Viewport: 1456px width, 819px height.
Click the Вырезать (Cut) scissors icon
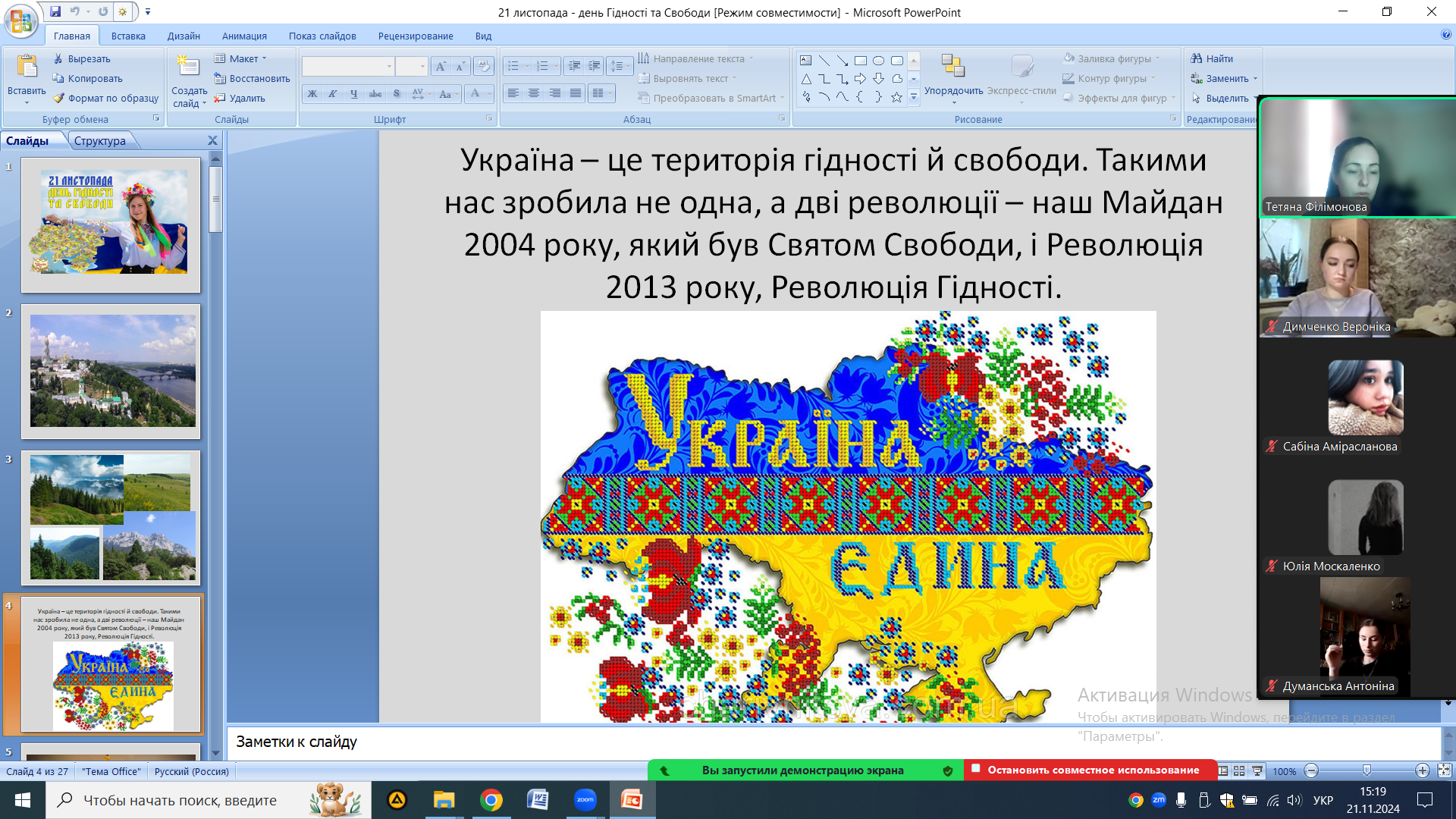point(58,58)
